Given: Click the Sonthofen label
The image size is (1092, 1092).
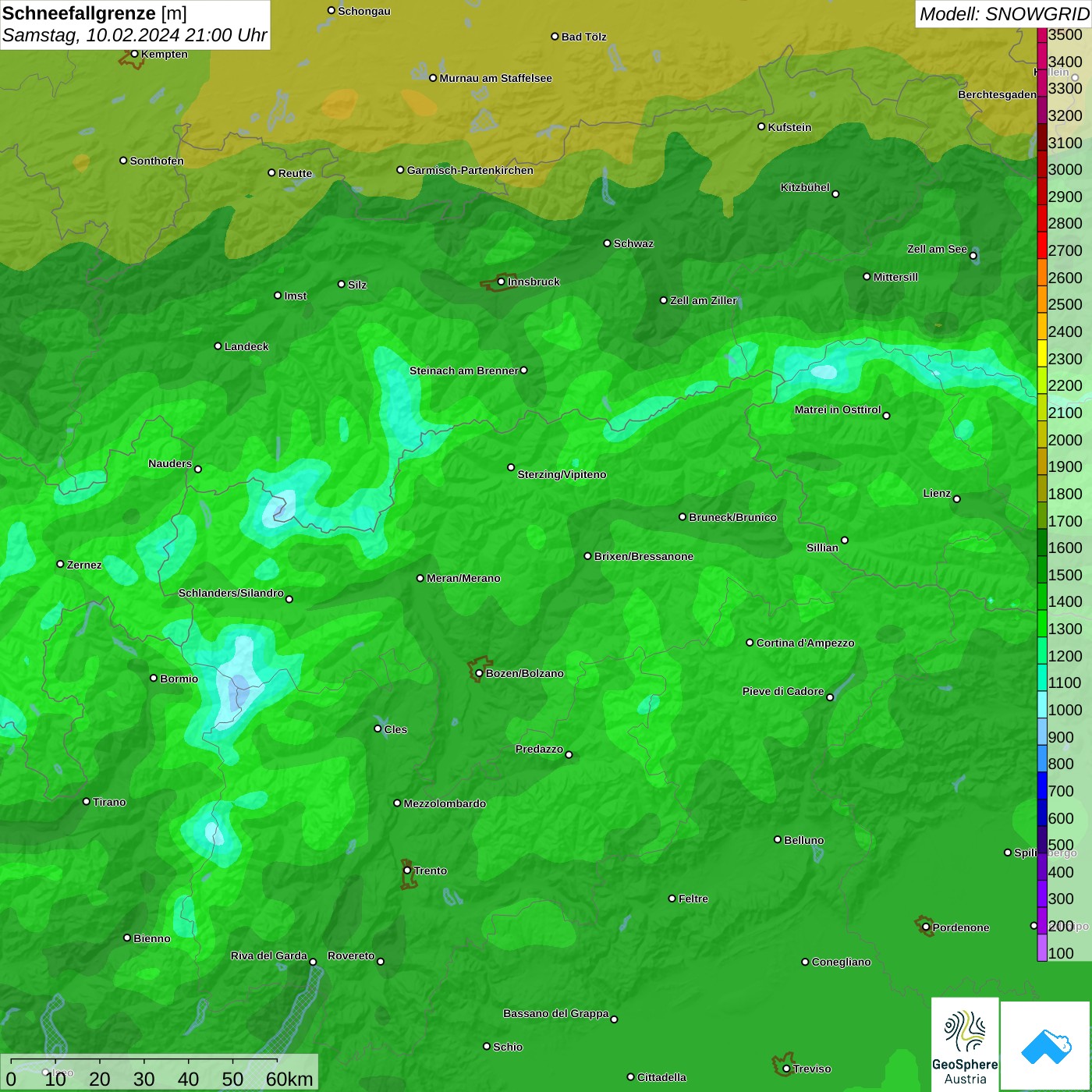Looking at the screenshot, I should pyautogui.click(x=157, y=161).
